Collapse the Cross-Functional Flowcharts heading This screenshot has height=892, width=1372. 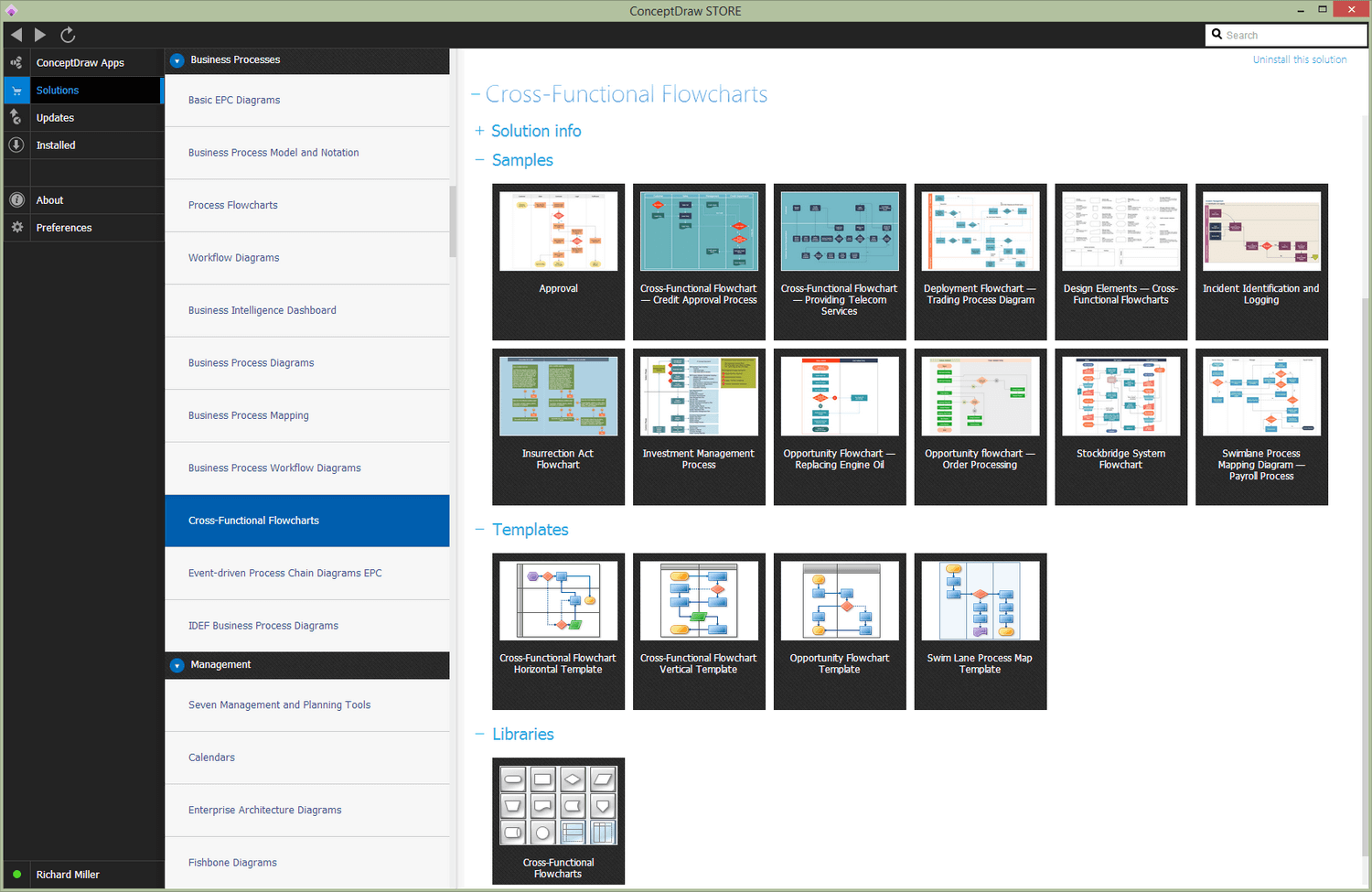(x=476, y=94)
